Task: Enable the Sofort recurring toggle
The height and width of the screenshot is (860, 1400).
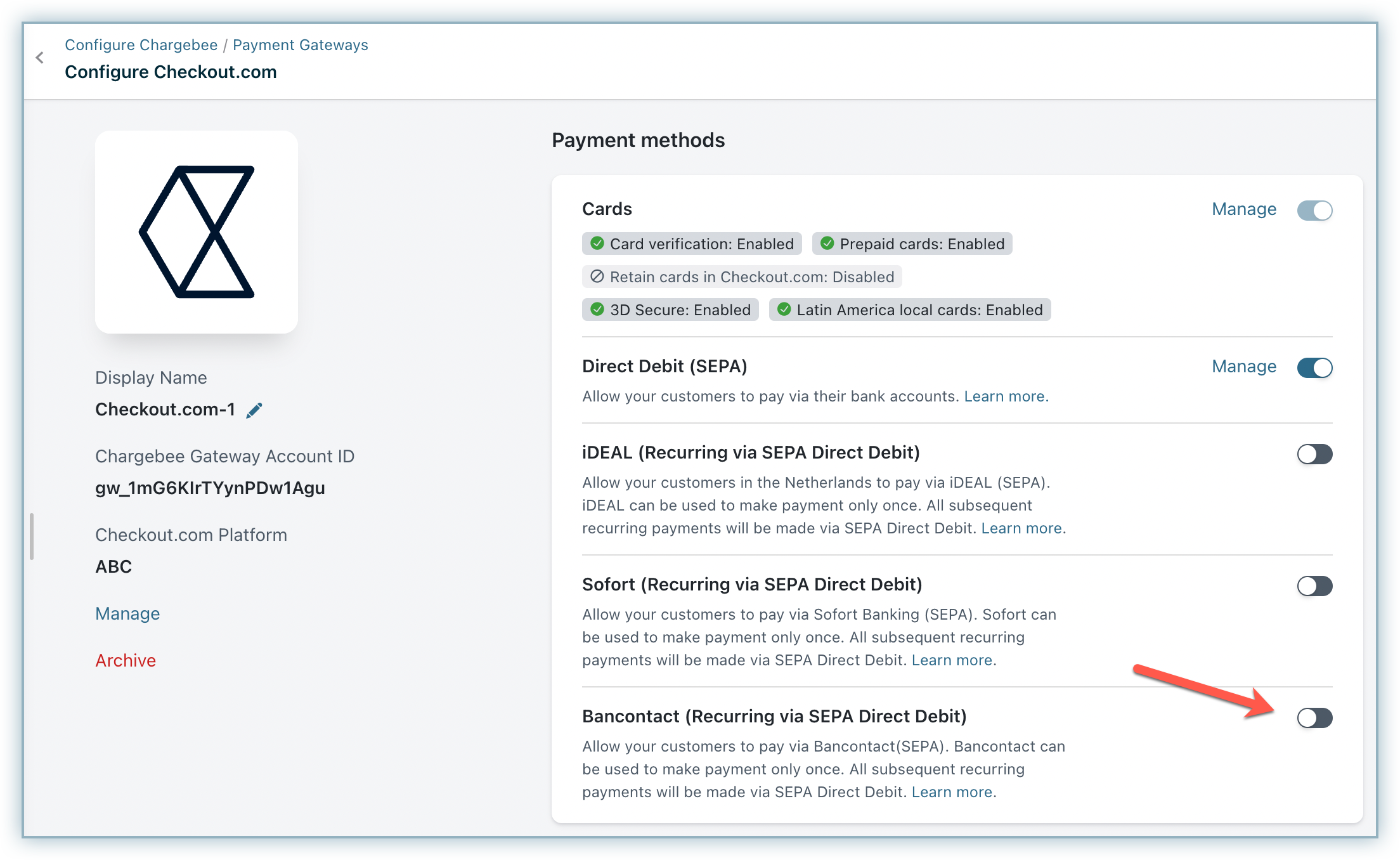Action: (1314, 586)
